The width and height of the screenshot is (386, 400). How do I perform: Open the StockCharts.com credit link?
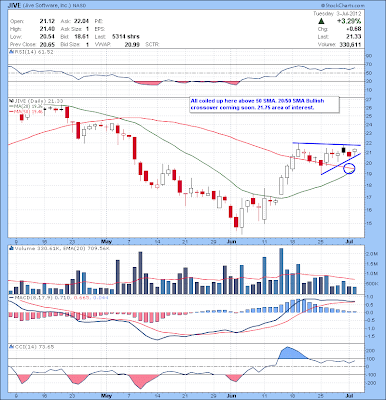pos(343,6)
